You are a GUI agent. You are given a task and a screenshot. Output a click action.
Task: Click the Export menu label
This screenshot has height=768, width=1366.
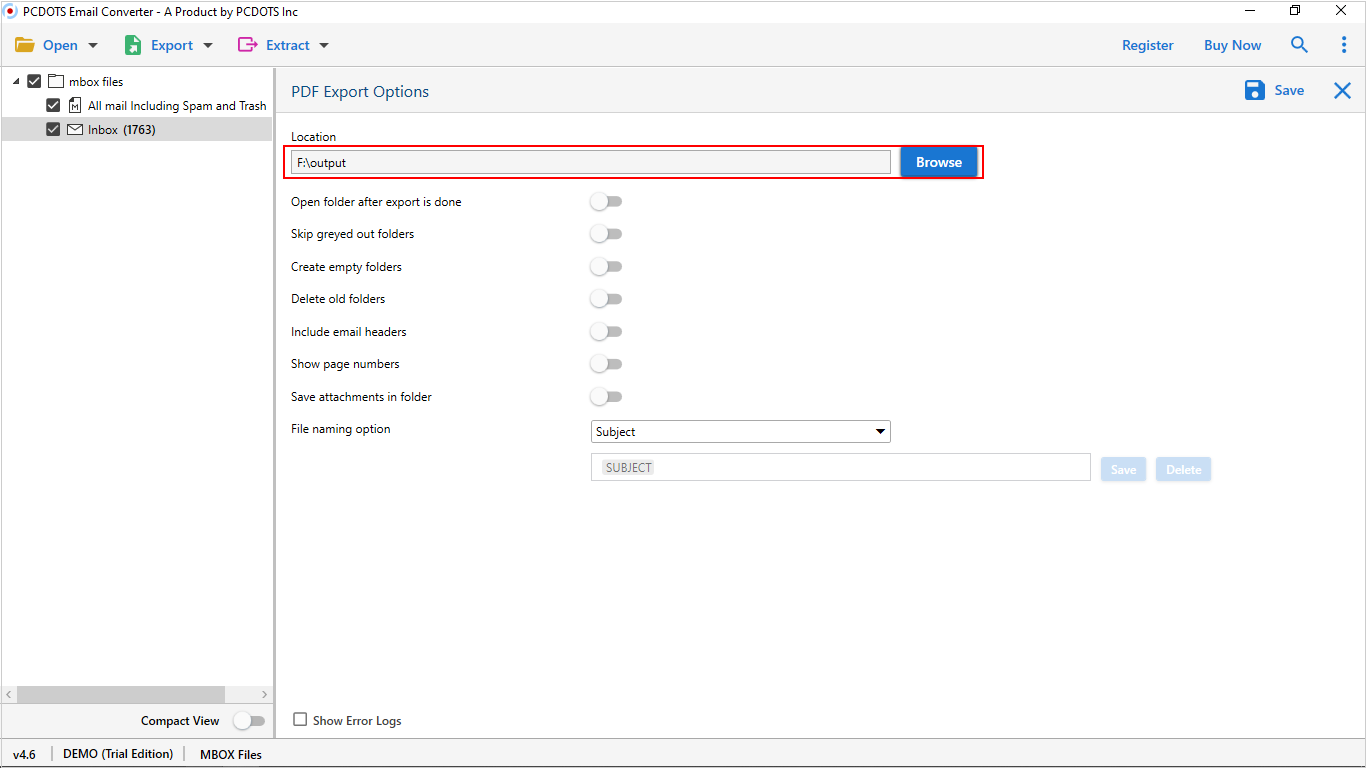172,45
